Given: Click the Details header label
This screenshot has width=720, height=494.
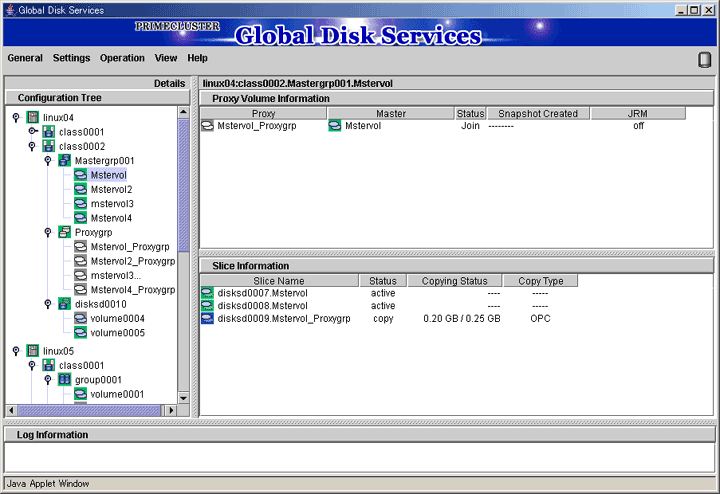Looking at the screenshot, I should tap(169, 84).
